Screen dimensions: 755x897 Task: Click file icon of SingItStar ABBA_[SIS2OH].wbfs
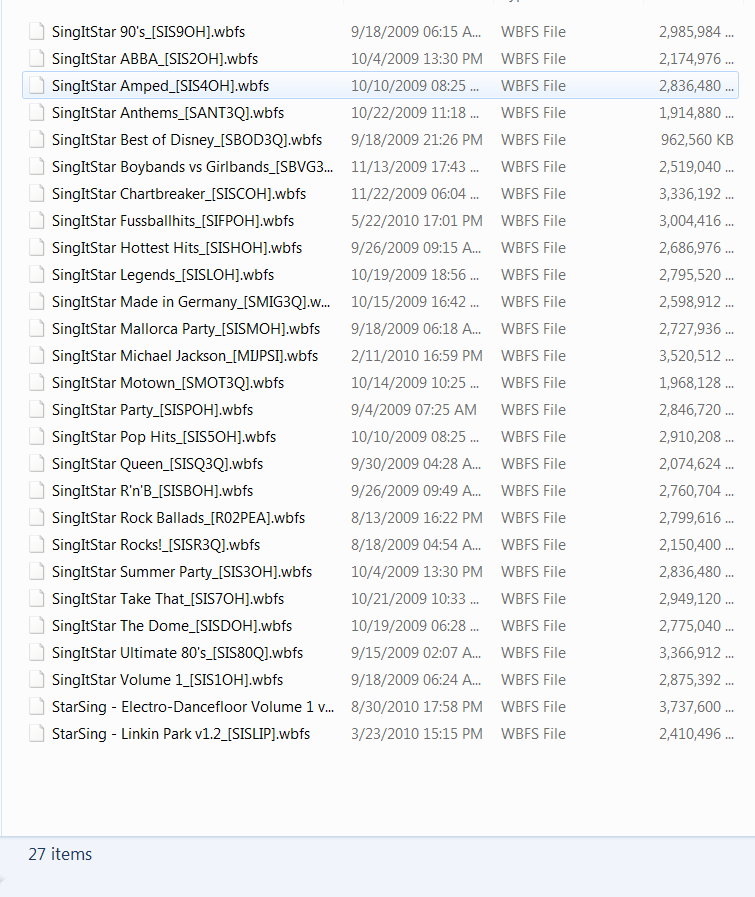click(x=37, y=58)
